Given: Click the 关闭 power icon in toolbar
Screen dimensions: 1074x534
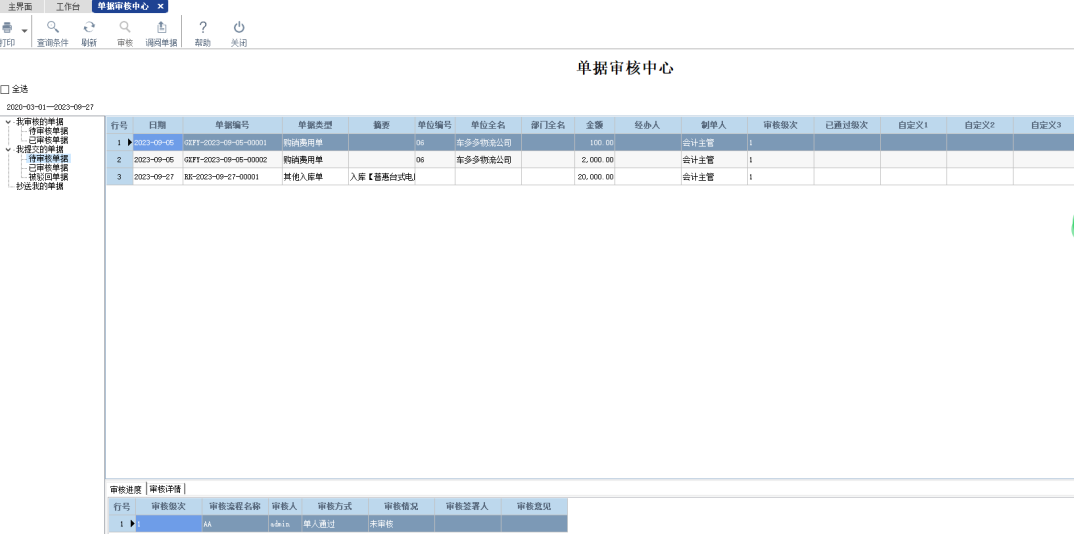Looking at the screenshot, I should [x=239, y=29].
